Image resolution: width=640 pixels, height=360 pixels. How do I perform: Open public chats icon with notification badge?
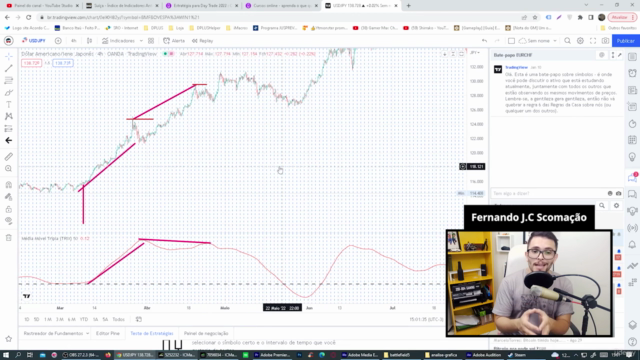point(632,177)
